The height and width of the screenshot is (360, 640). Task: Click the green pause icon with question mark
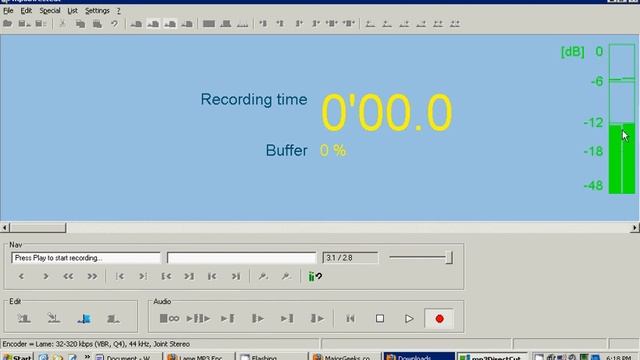tap(315, 277)
